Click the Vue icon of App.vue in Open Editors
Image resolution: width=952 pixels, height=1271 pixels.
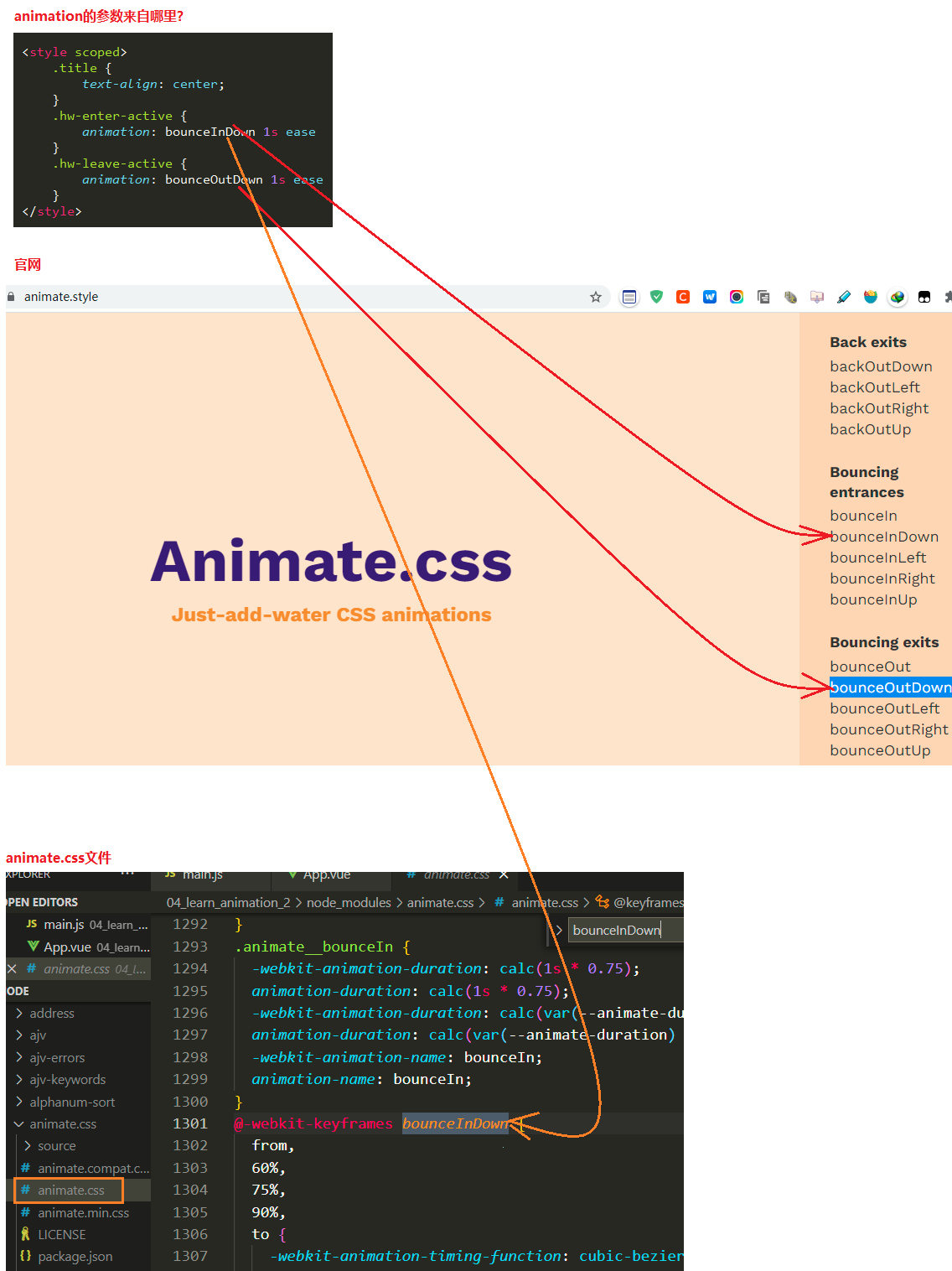[34, 946]
